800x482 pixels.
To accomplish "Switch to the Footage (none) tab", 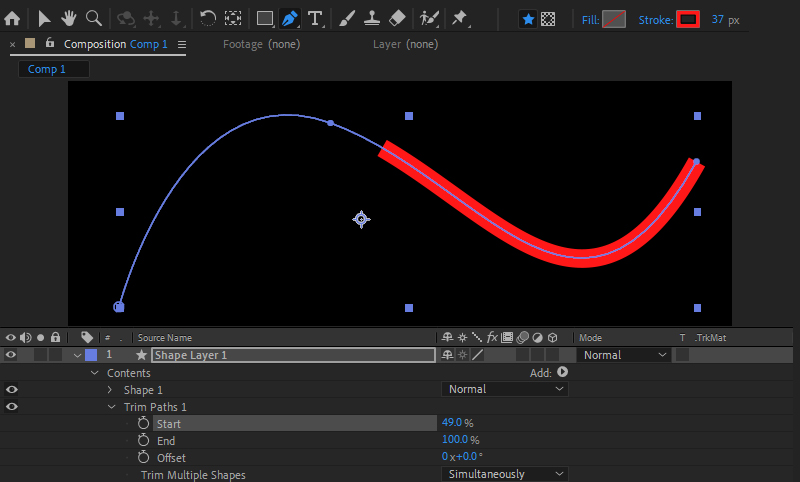I will 261,44.
